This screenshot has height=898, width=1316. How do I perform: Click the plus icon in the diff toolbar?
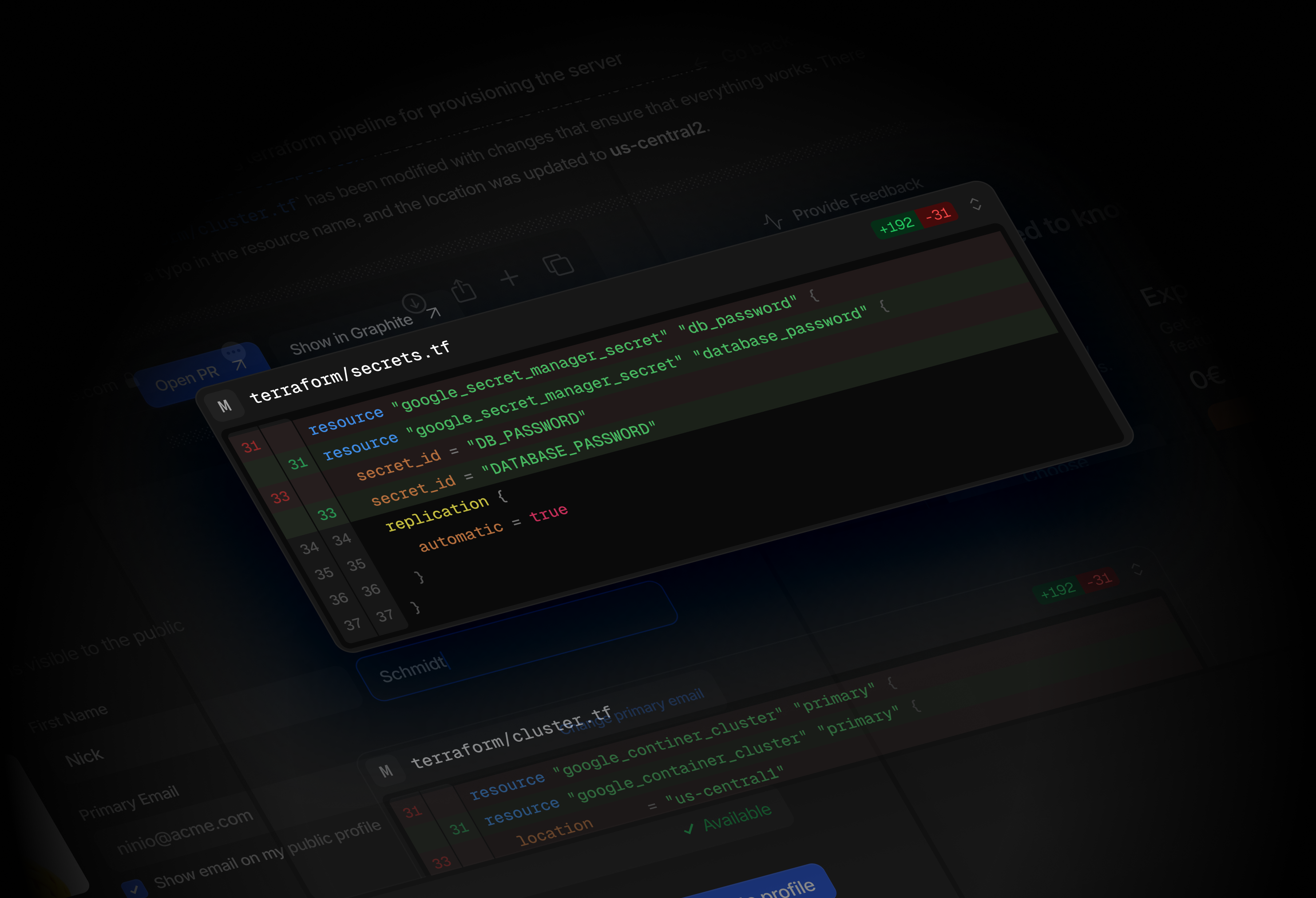pyautogui.click(x=509, y=278)
